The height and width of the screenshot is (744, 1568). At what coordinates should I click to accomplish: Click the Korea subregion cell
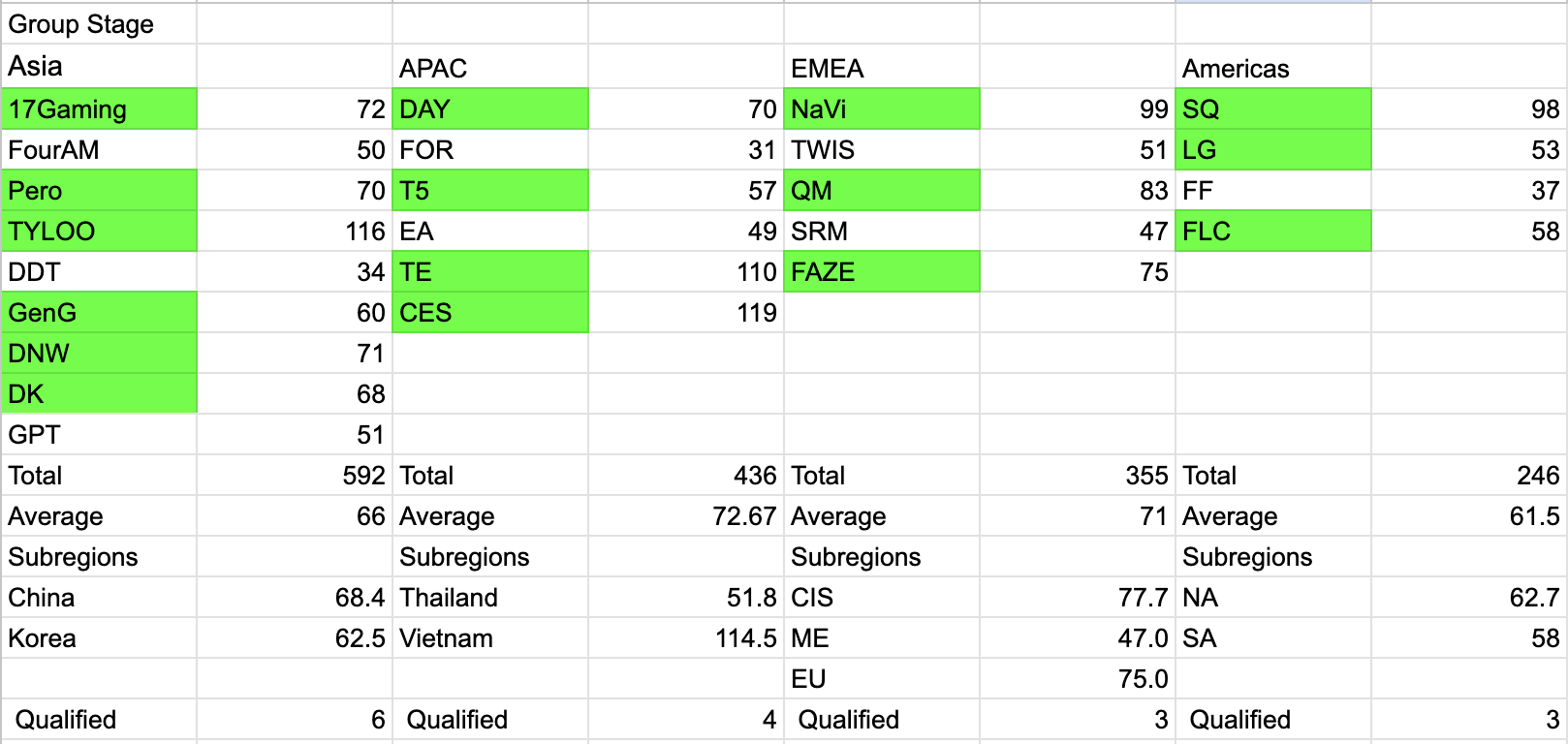(x=100, y=638)
